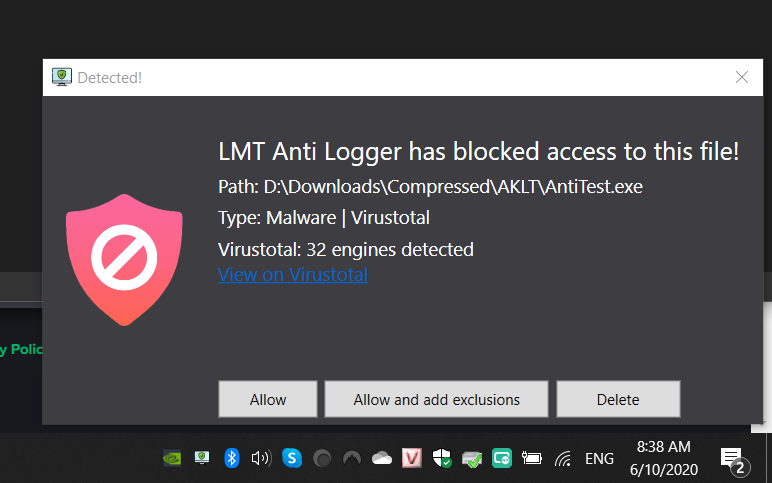The image size is (772, 483).
Task: Switch the ENG input language
Action: 599,458
